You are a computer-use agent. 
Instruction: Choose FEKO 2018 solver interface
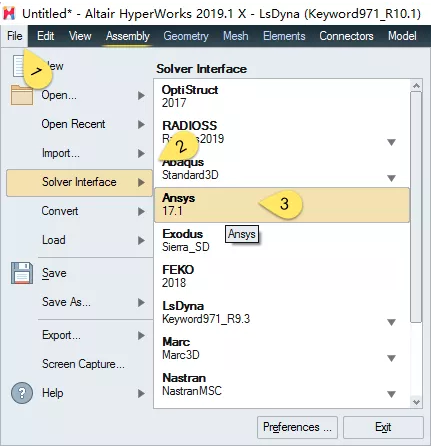click(282, 276)
